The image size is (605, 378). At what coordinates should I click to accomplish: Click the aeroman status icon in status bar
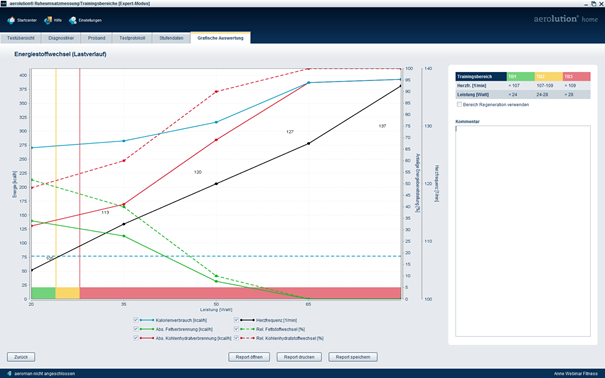[x=9, y=373]
